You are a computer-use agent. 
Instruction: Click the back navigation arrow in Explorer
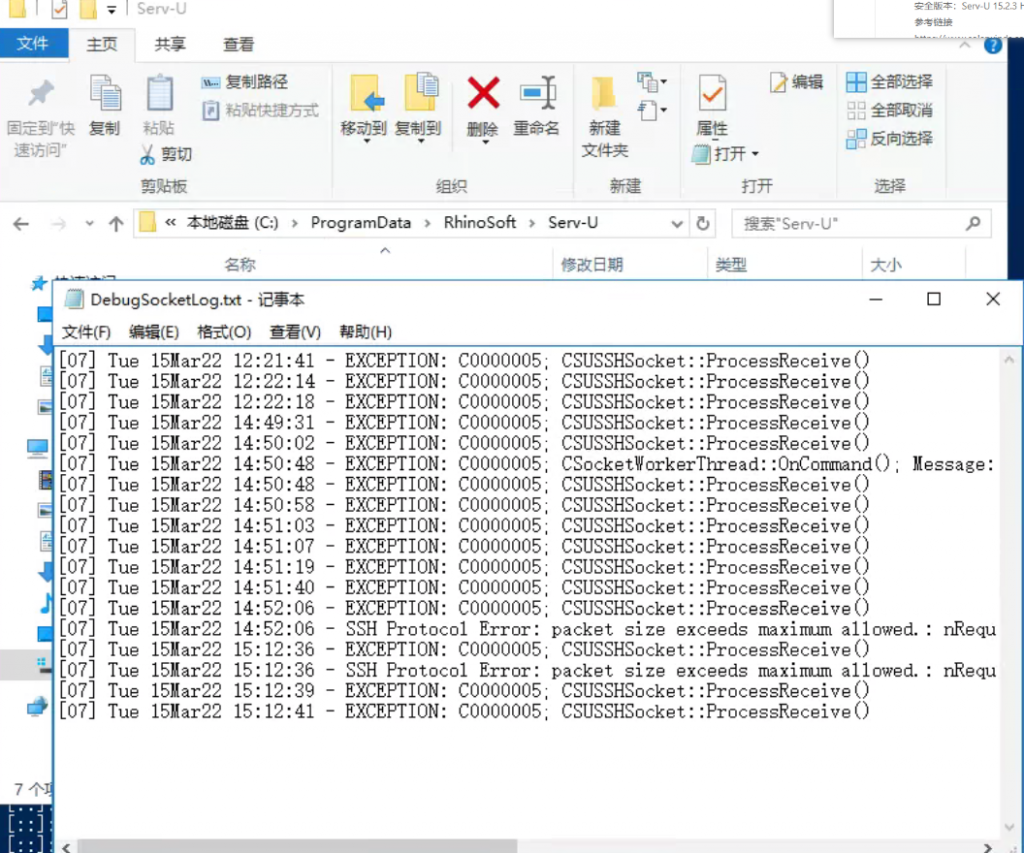[x=20, y=222]
